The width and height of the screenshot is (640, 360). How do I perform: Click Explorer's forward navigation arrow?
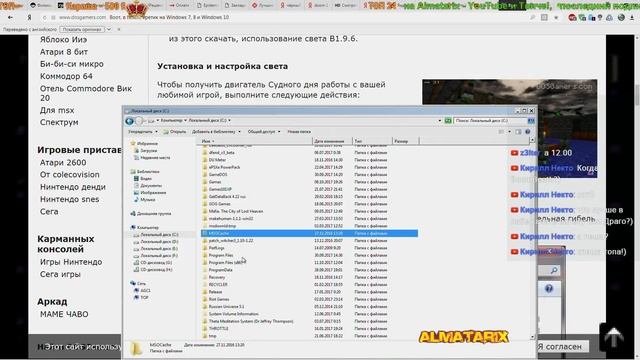pyautogui.click(x=139, y=121)
